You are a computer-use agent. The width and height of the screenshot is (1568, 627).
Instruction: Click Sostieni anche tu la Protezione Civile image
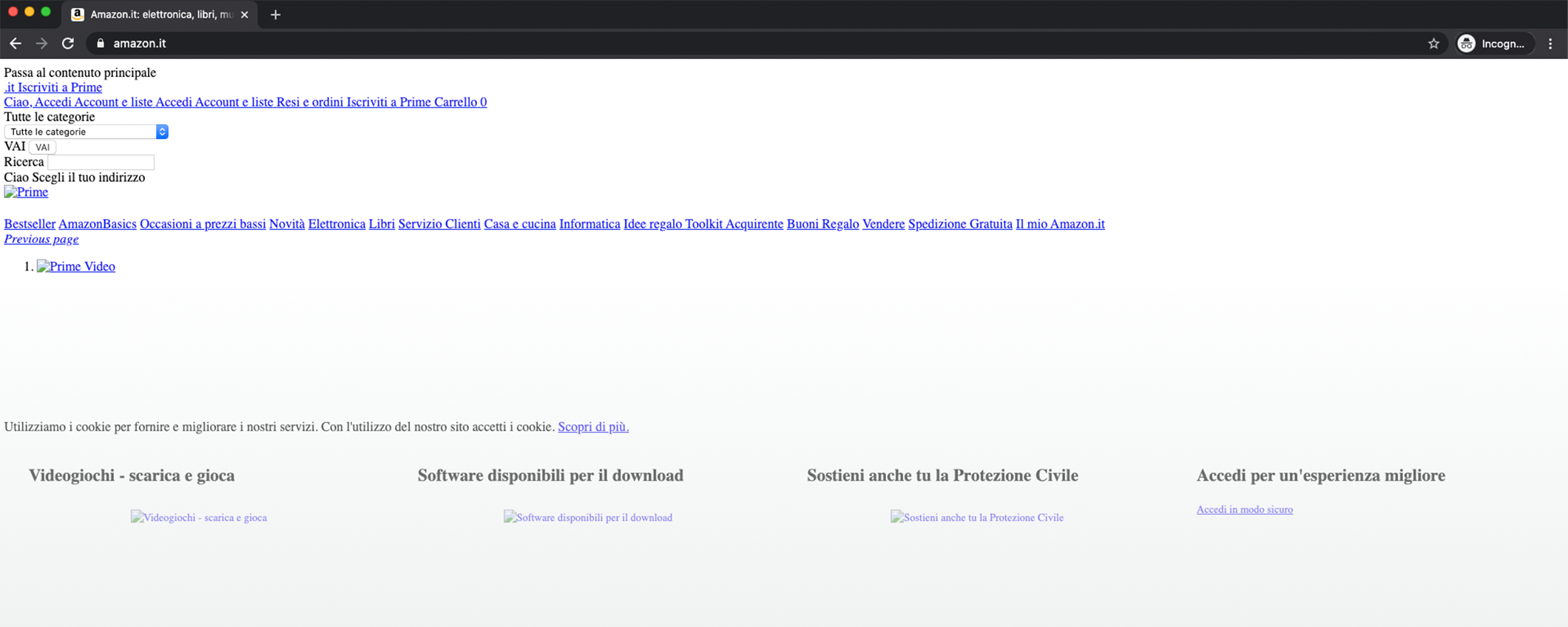977,518
